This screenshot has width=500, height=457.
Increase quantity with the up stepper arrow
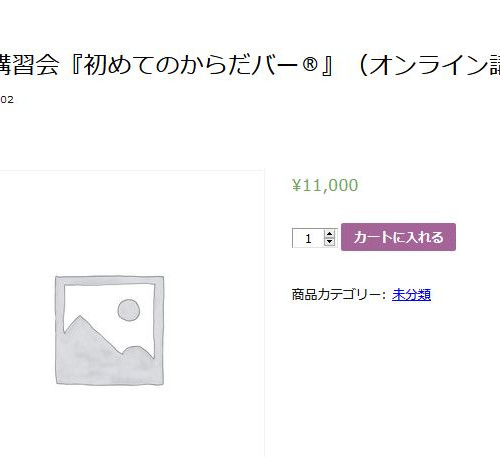coord(329,234)
